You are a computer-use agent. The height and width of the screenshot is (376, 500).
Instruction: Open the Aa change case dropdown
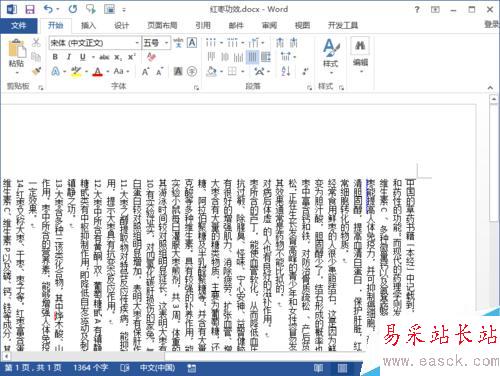[x=121, y=71]
